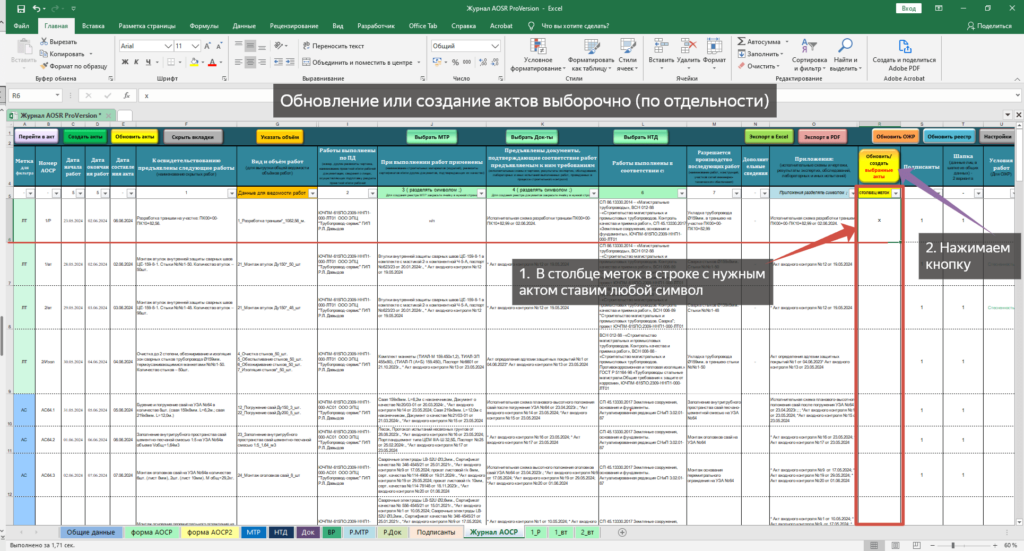Open the number format Общий dropdown
The width and height of the screenshot is (1024, 551).
click(x=495, y=46)
